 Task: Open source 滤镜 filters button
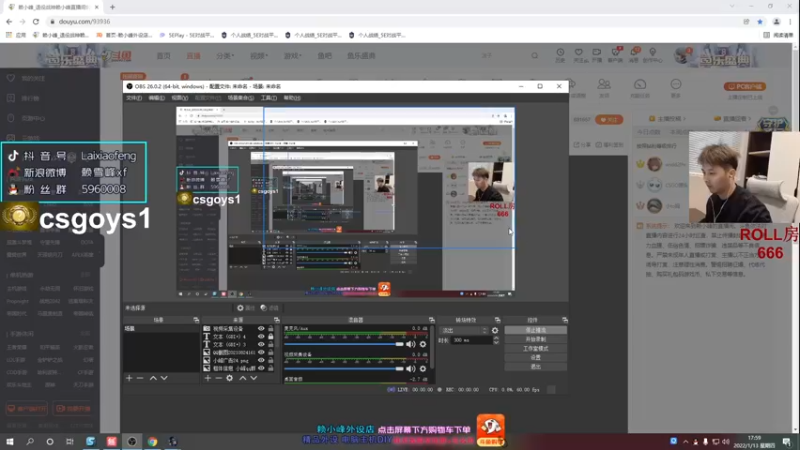269,308
